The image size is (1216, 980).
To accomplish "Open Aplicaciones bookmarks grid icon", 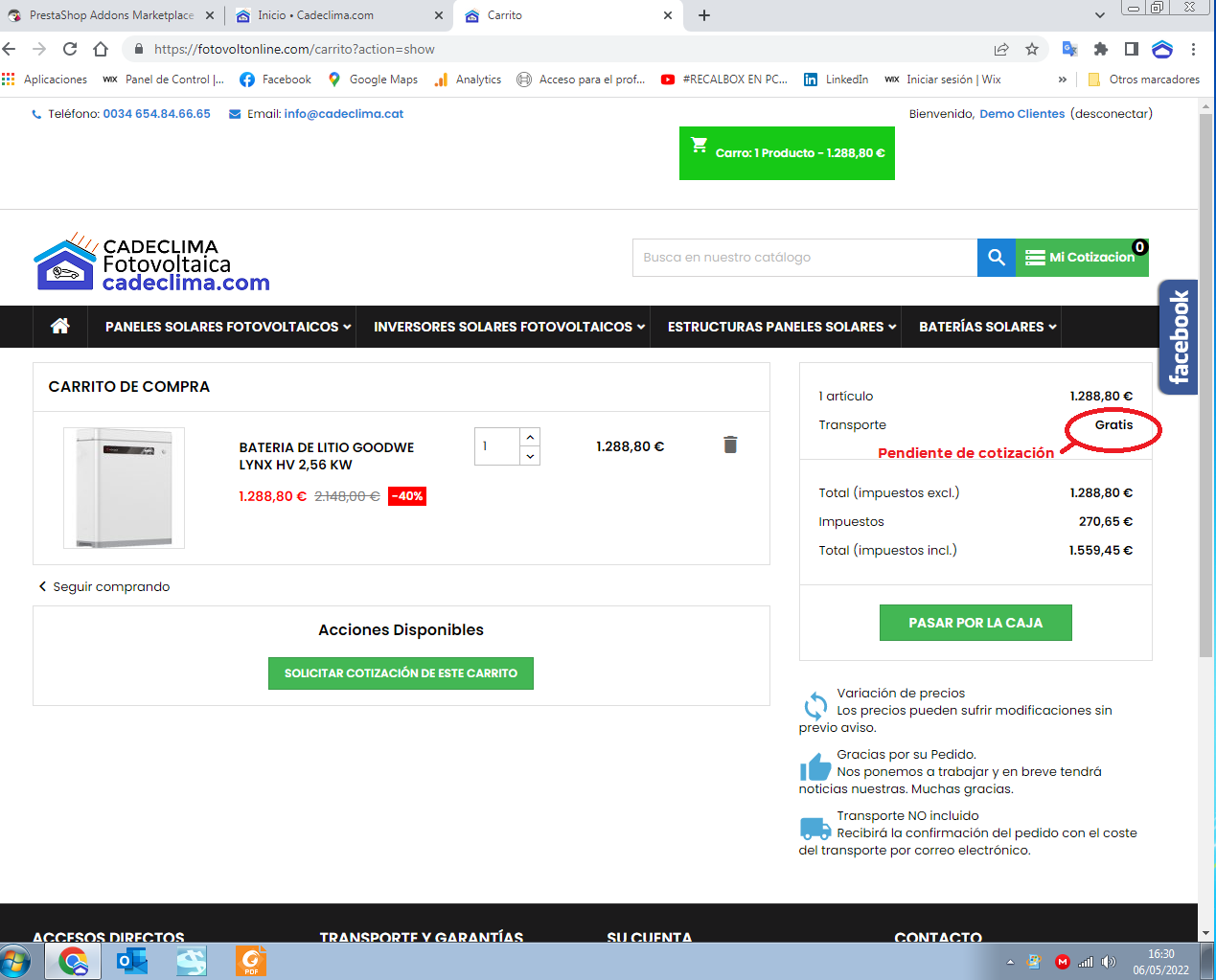I will 9,80.
